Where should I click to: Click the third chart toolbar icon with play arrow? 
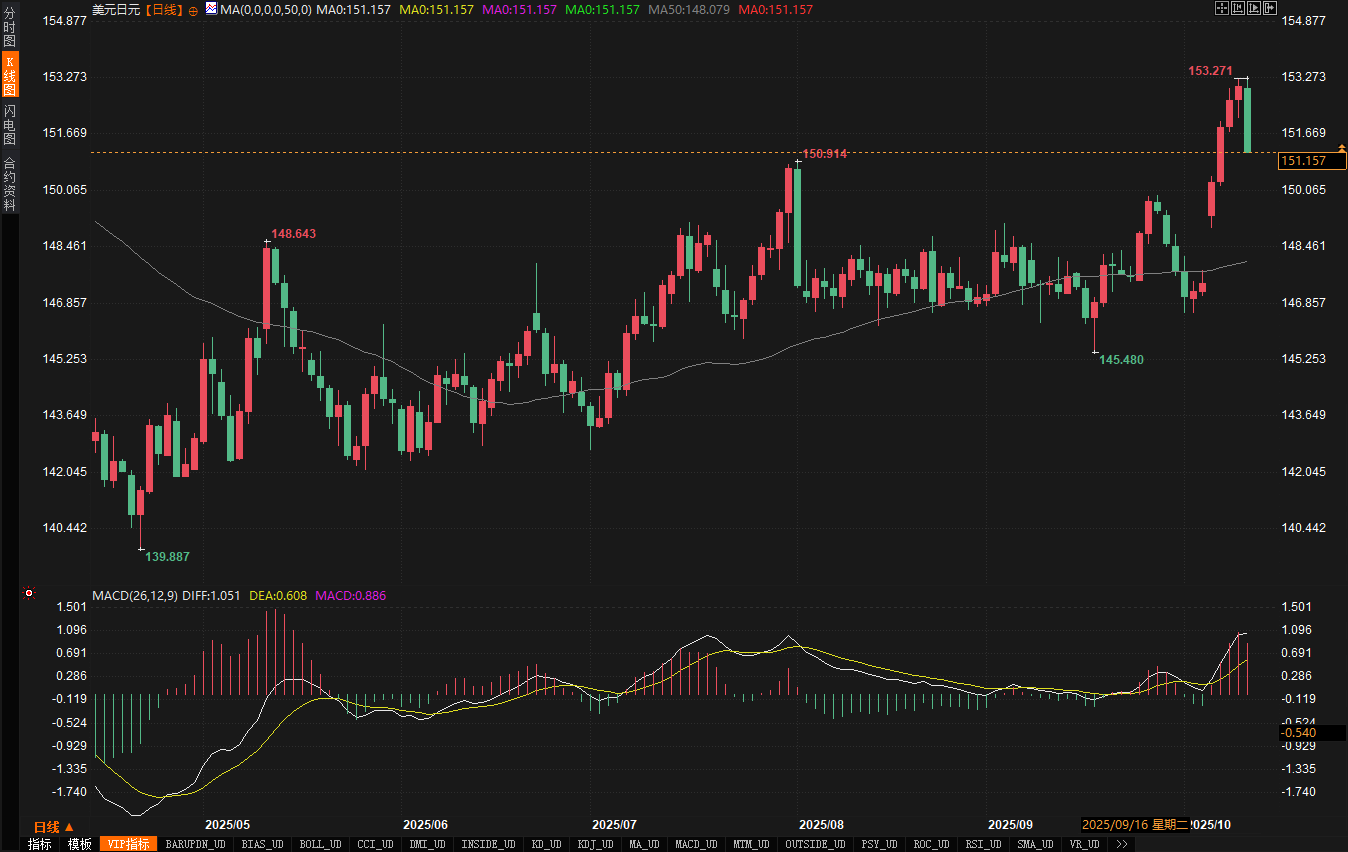tap(1254, 8)
